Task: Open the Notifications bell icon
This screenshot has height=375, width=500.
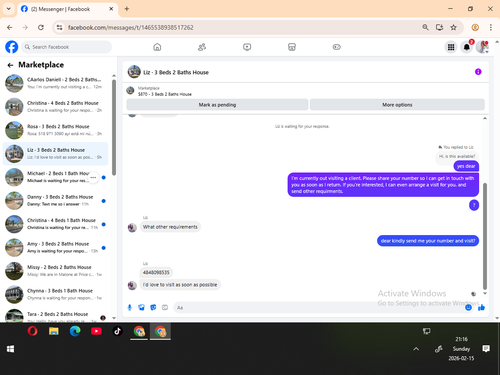Action: point(467,47)
